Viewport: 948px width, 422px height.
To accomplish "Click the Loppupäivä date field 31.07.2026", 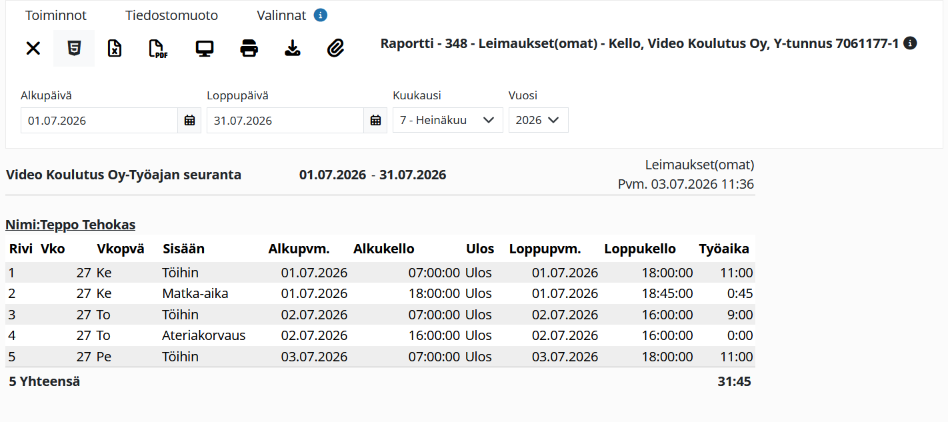I will 285,120.
